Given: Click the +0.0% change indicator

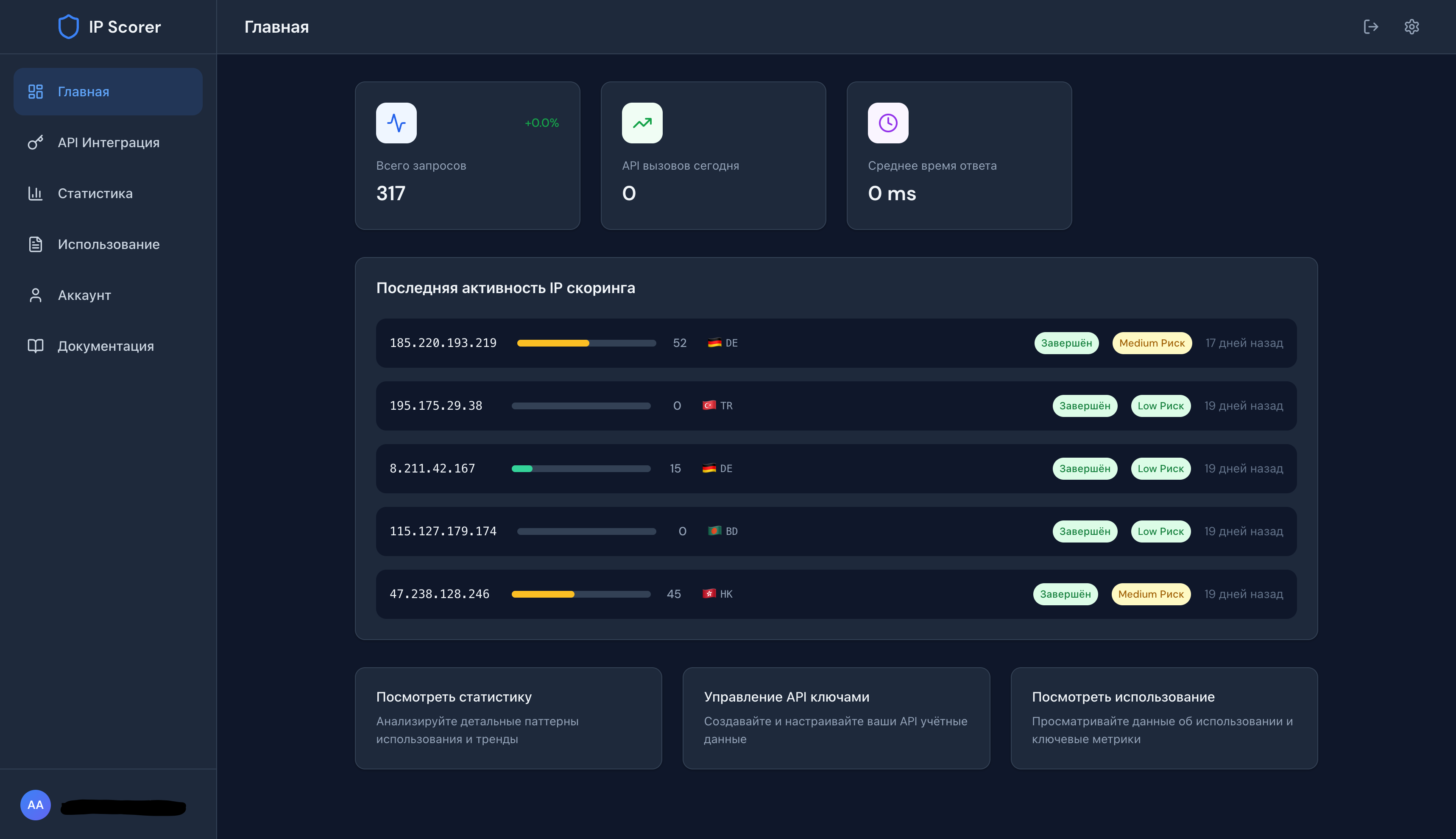Looking at the screenshot, I should (x=541, y=123).
